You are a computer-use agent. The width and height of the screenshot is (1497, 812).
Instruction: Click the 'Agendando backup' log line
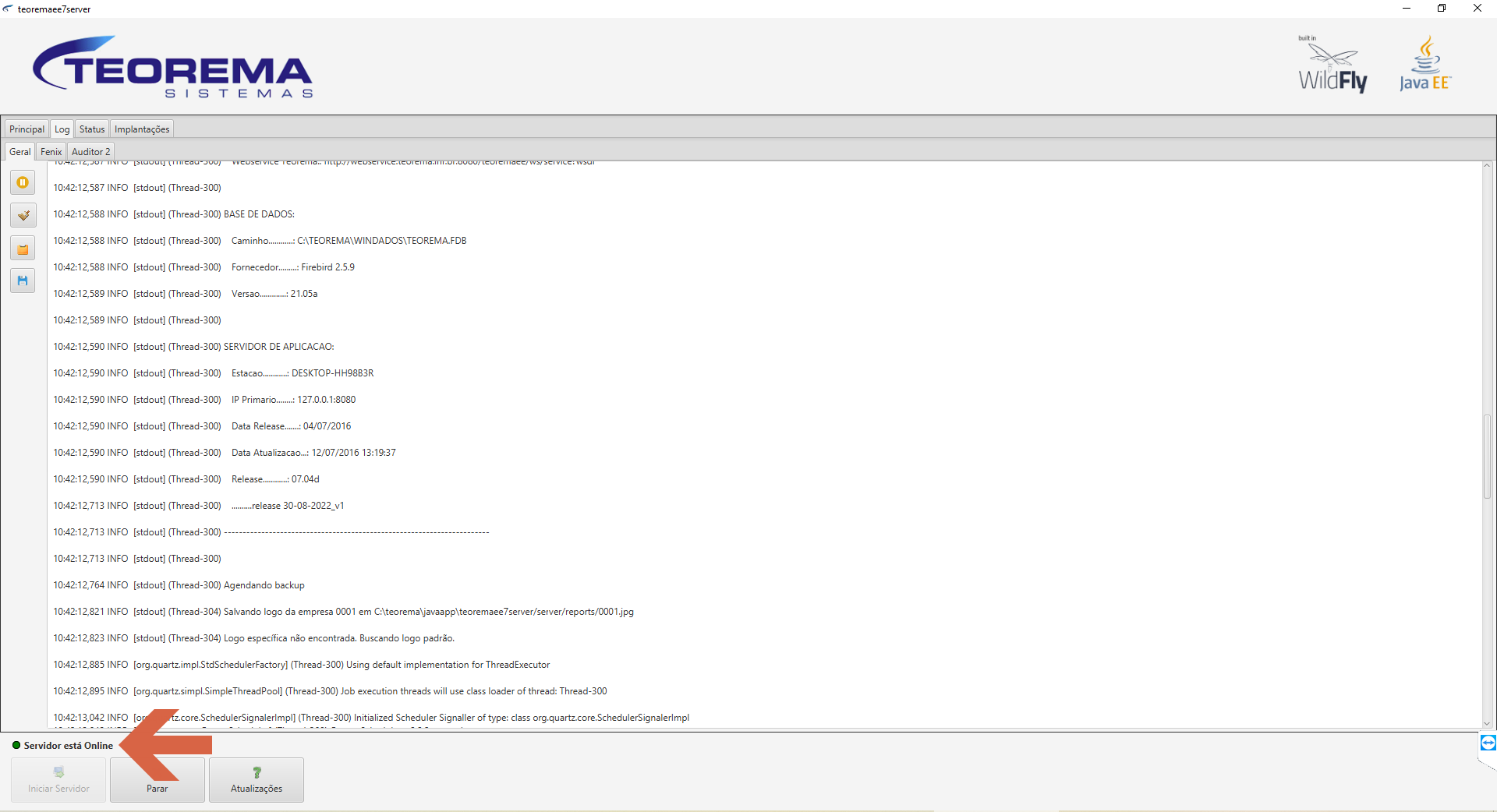point(179,585)
